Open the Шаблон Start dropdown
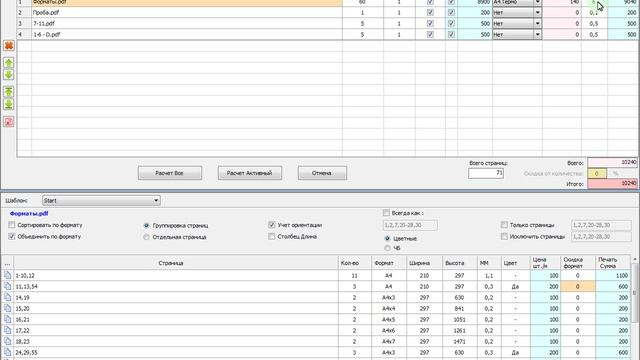640x360 pixels. [x=101, y=200]
